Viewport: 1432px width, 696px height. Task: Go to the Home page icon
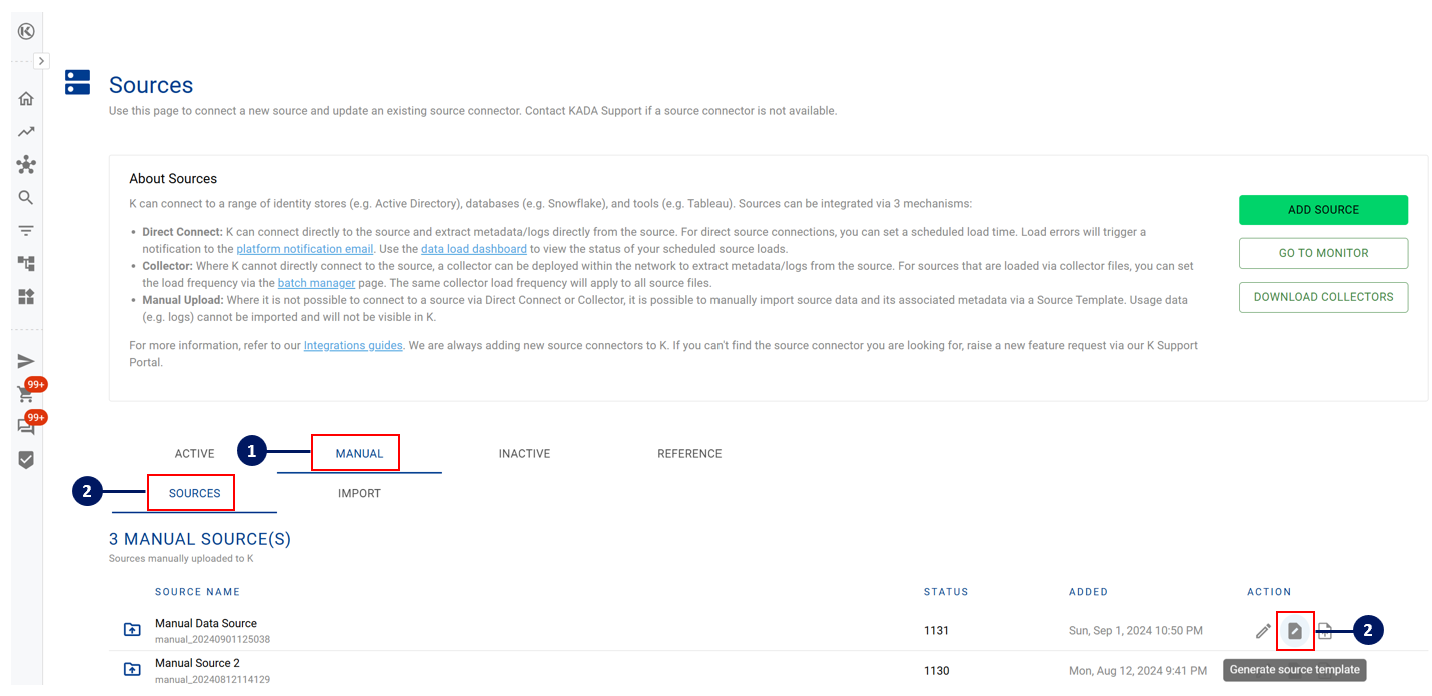click(26, 98)
